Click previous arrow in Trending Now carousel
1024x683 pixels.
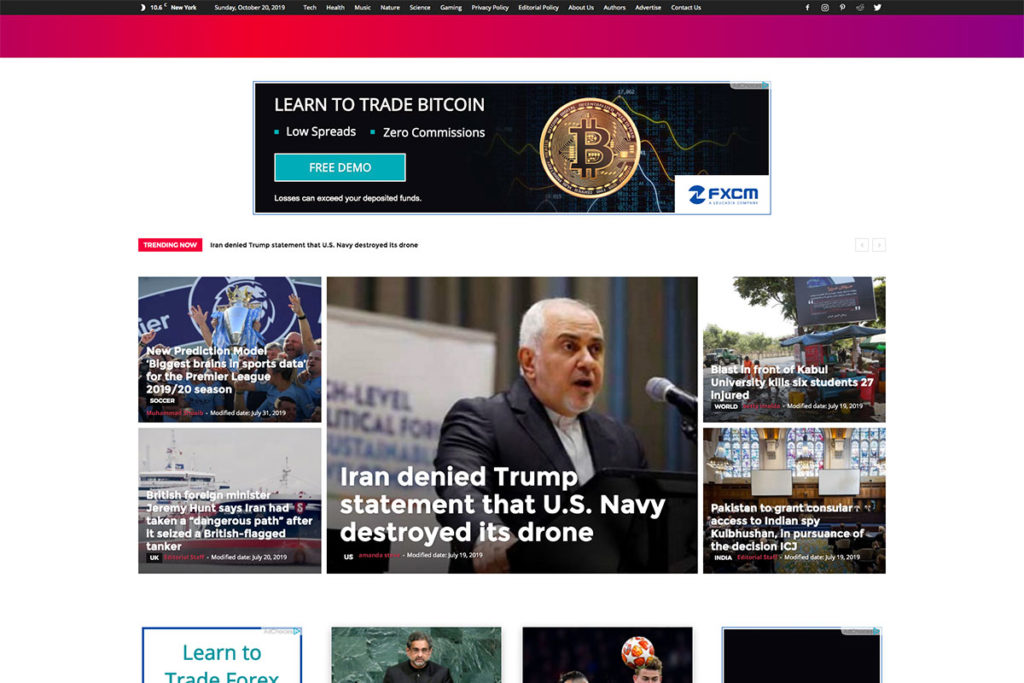(861, 244)
